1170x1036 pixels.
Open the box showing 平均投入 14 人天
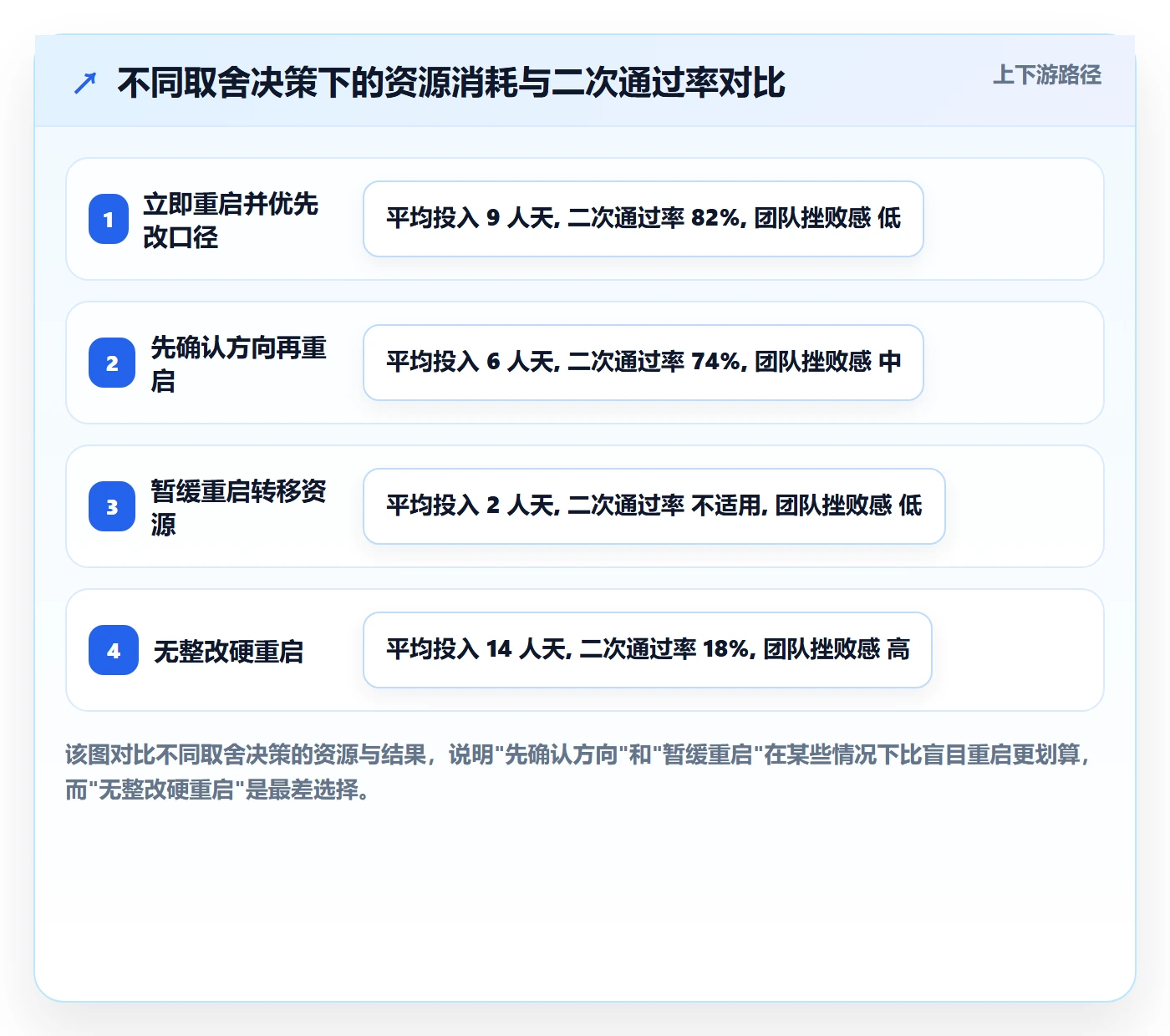[x=648, y=650]
